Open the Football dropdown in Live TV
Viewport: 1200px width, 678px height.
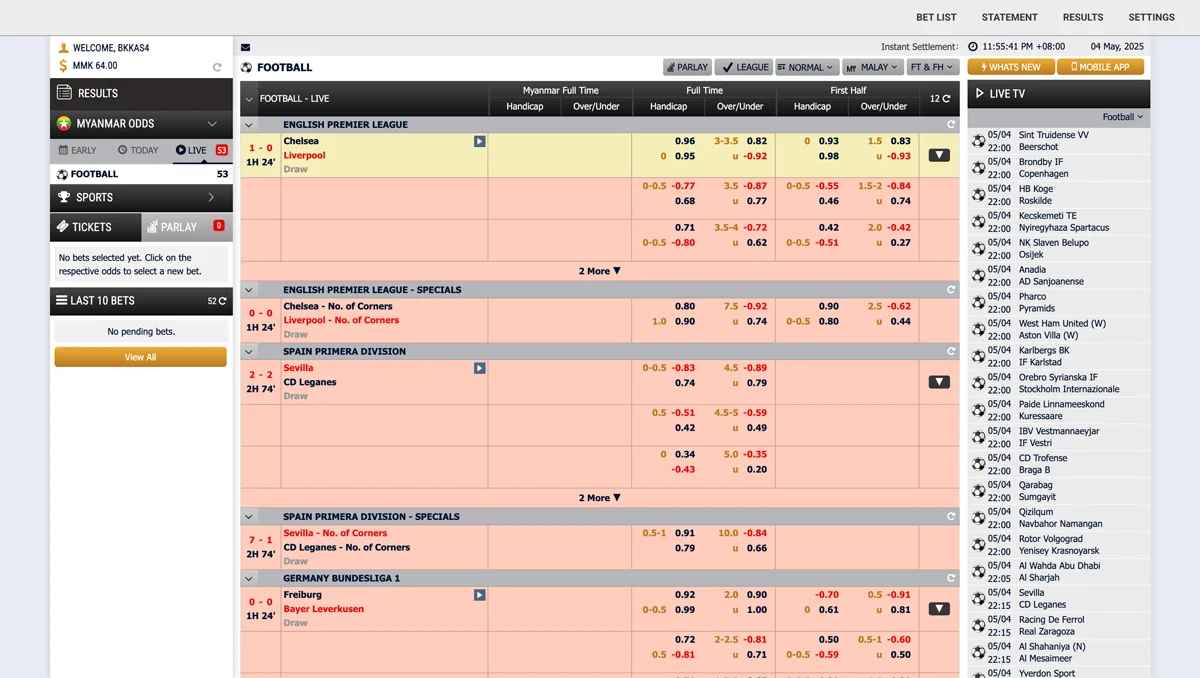click(1124, 117)
